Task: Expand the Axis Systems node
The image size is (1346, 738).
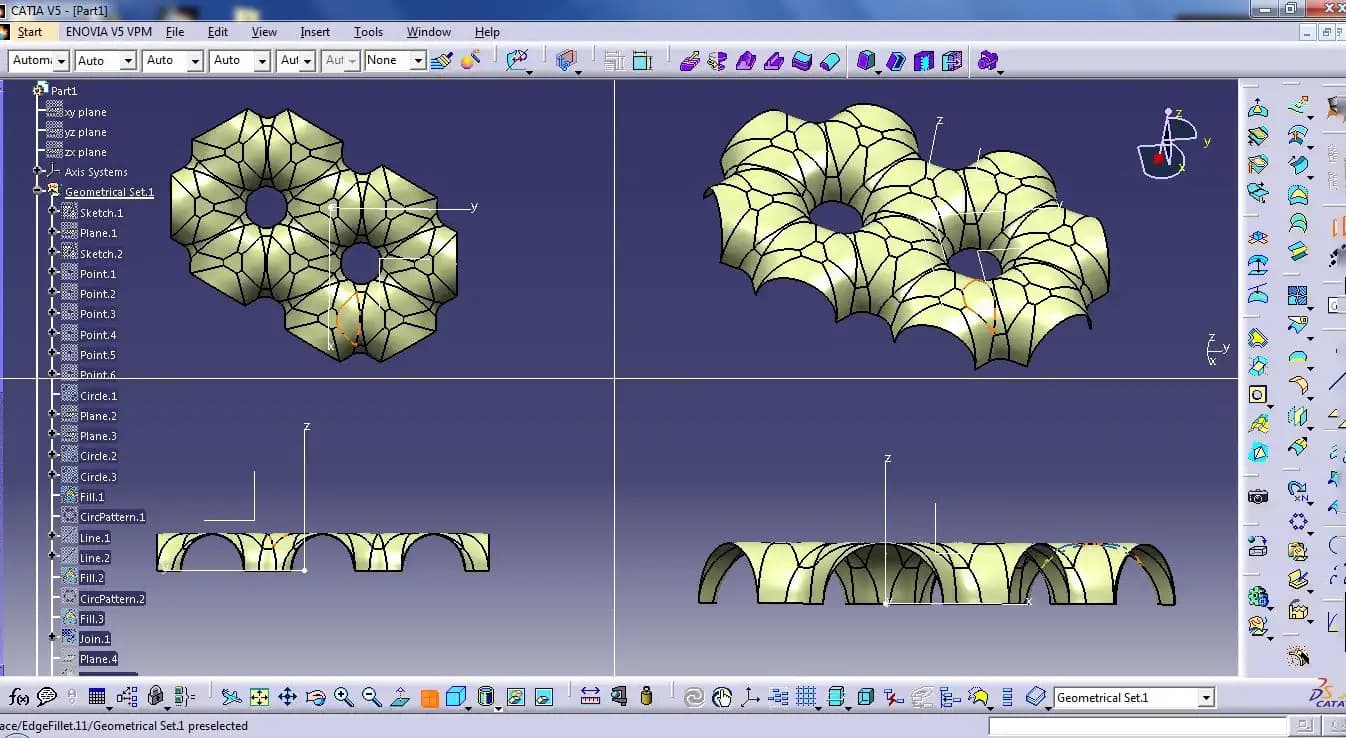Action: point(38,171)
